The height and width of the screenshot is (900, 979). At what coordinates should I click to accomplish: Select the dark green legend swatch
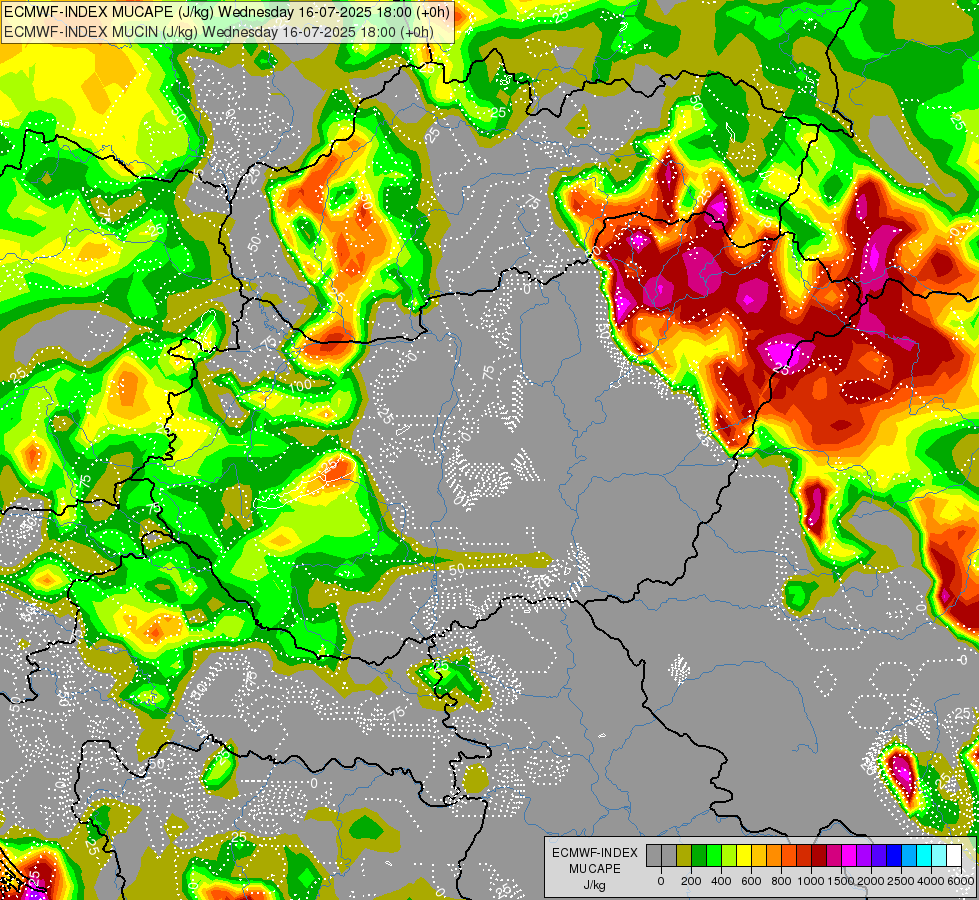[699, 855]
